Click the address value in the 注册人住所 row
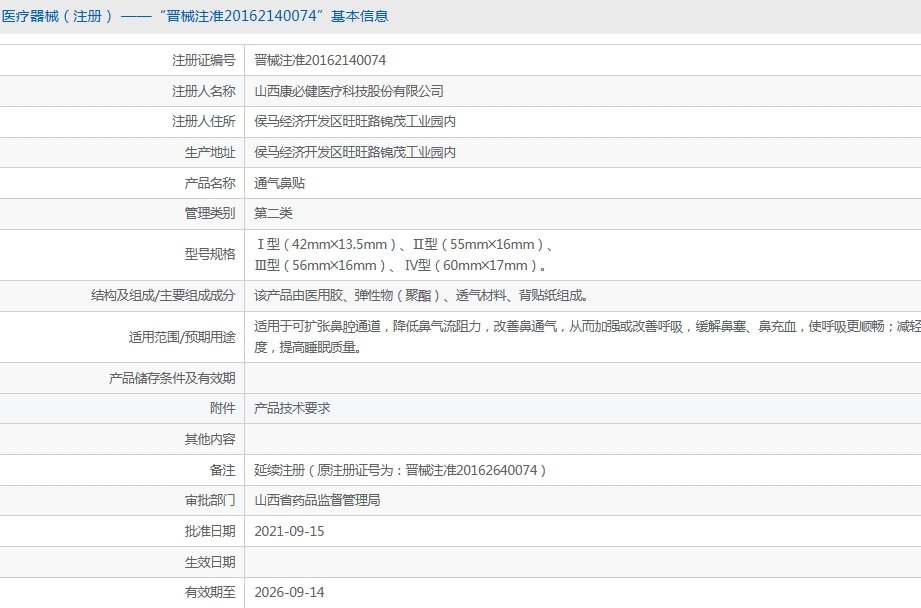The width and height of the screenshot is (921, 608). [x=355, y=122]
